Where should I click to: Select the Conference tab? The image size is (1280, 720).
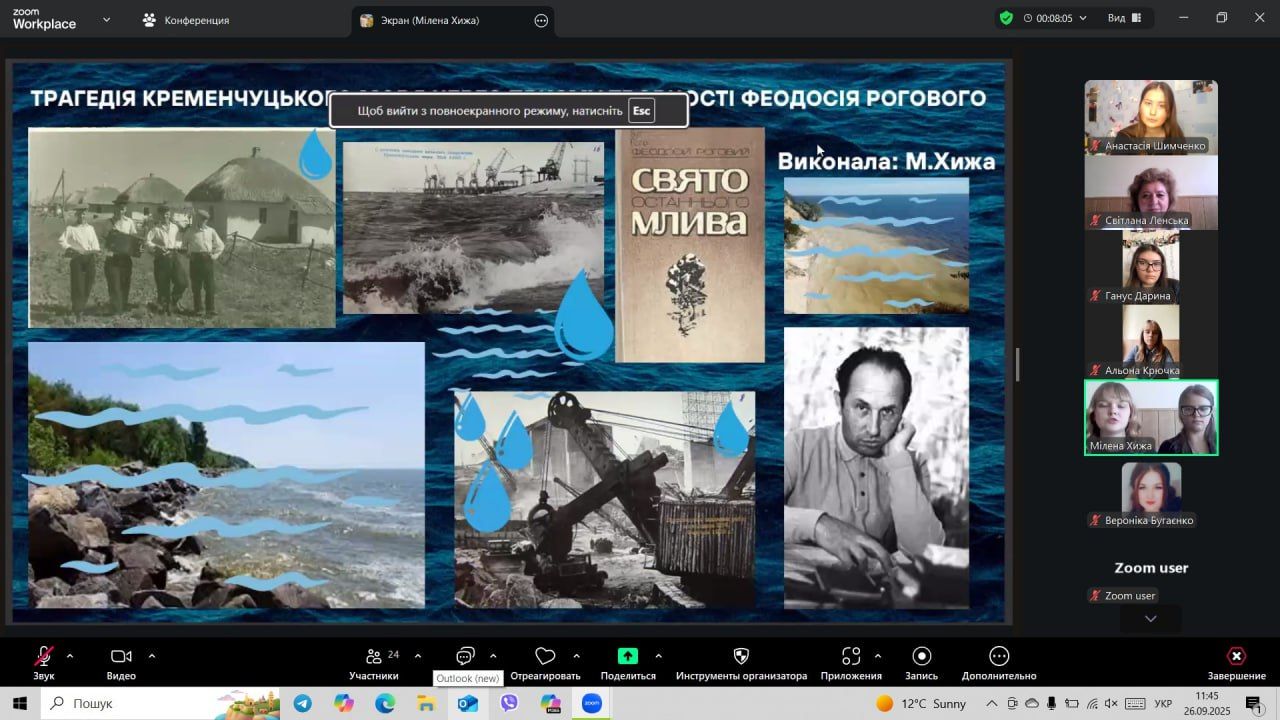point(186,20)
